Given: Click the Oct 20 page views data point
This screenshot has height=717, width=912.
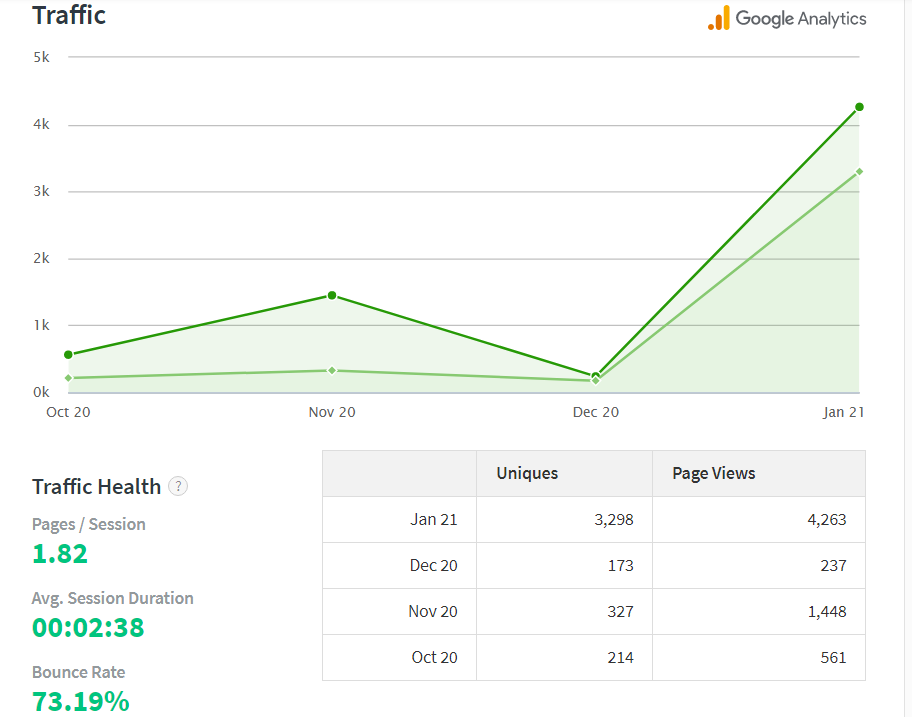Looking at the screenshot, I should pos(68,355).
